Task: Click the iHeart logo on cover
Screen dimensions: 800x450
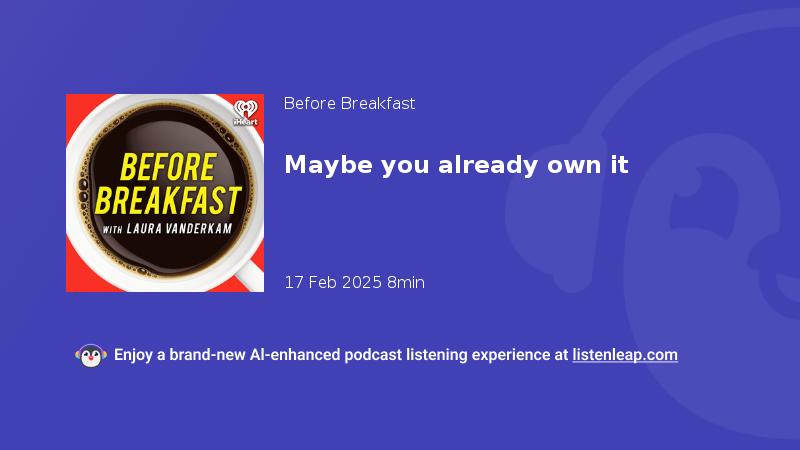Action: [245, 113]
